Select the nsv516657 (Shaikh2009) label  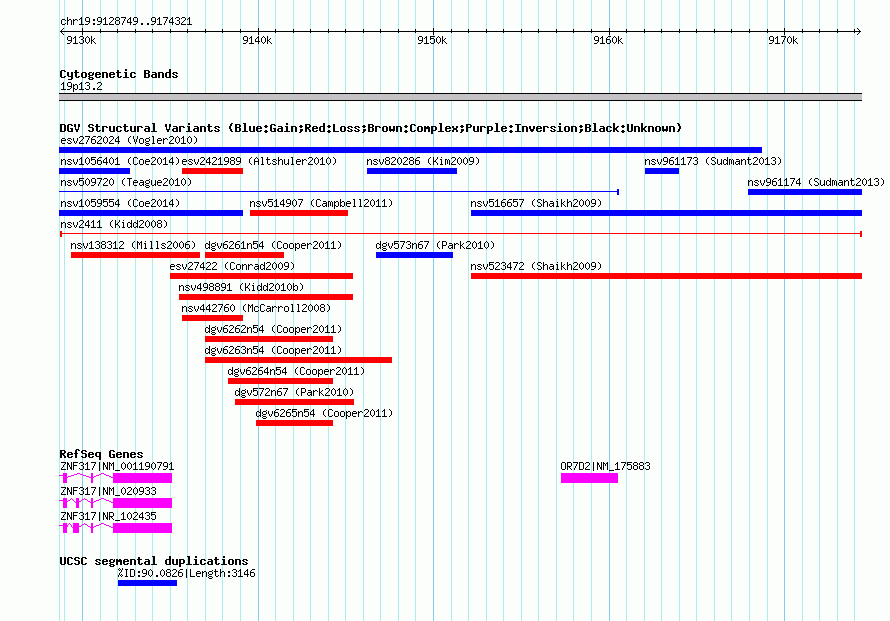pos(536,203)
